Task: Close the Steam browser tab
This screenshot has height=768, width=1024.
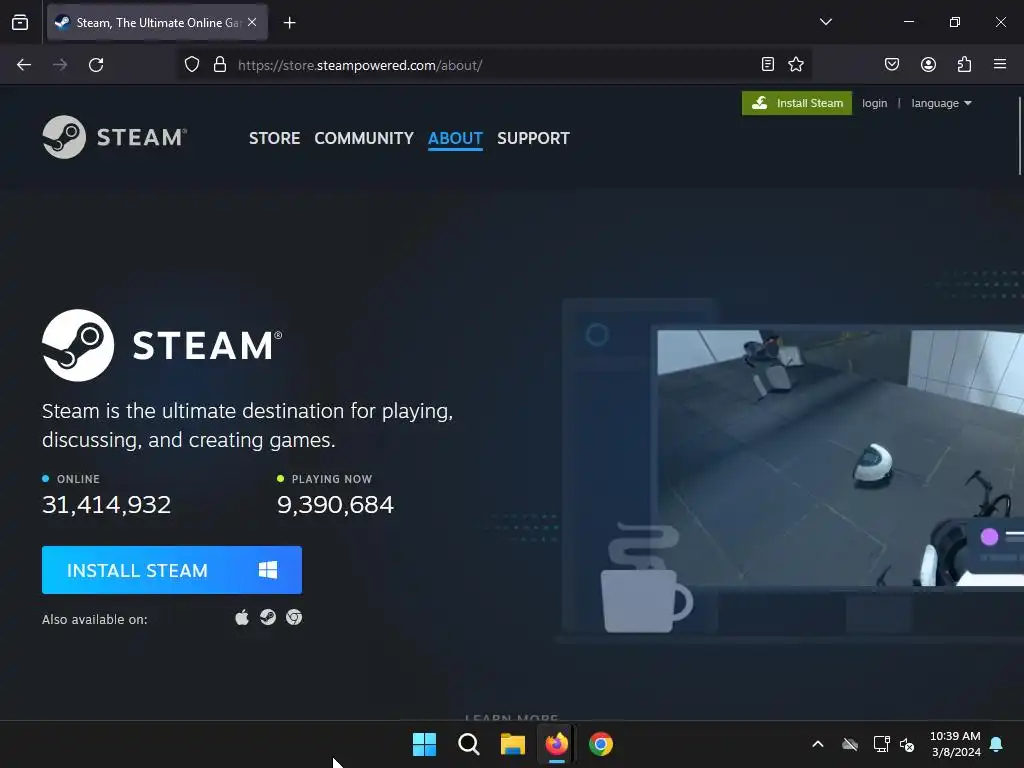Action: point(252,22)
